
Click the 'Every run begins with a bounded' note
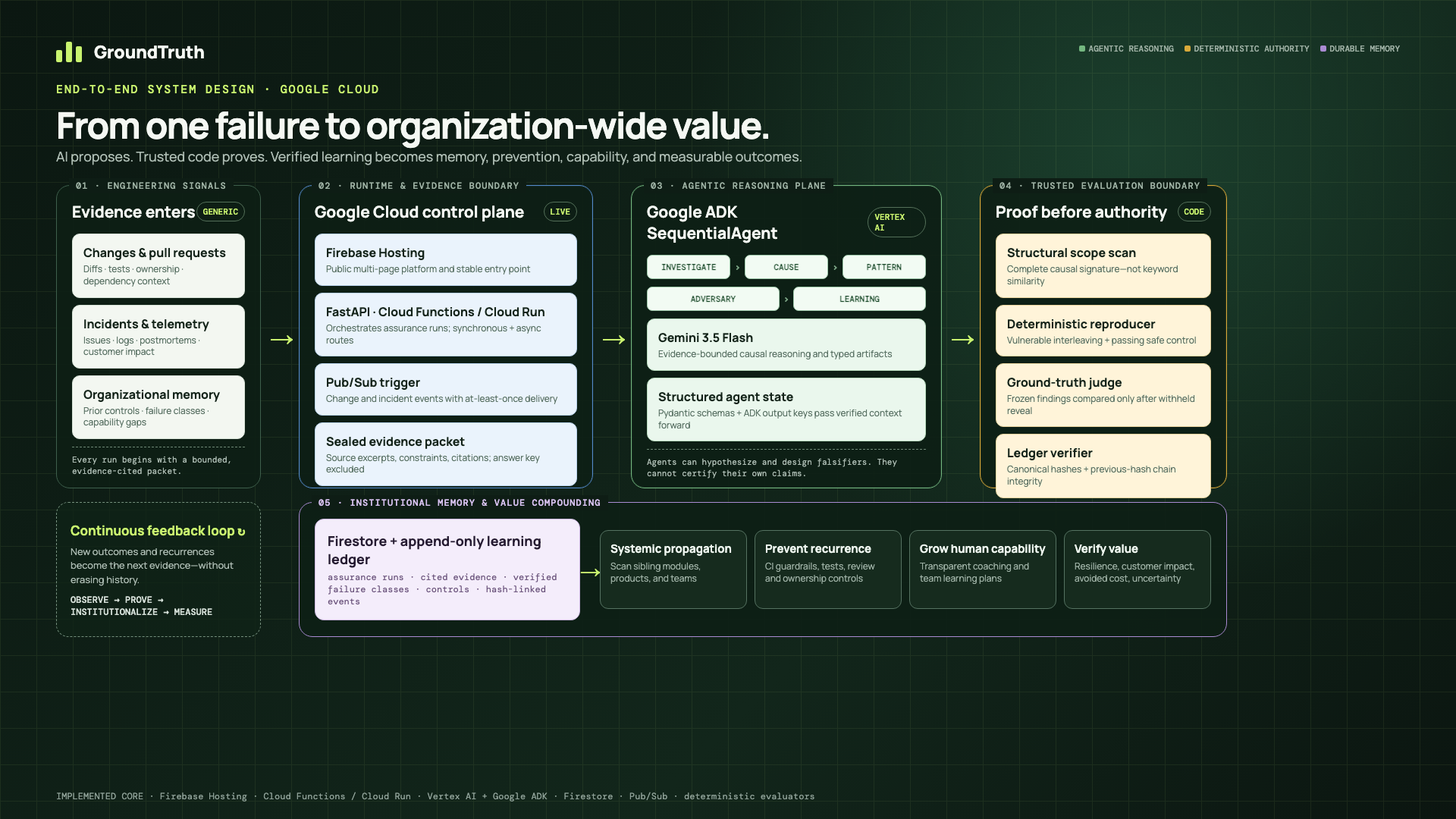tap(152, 466)
